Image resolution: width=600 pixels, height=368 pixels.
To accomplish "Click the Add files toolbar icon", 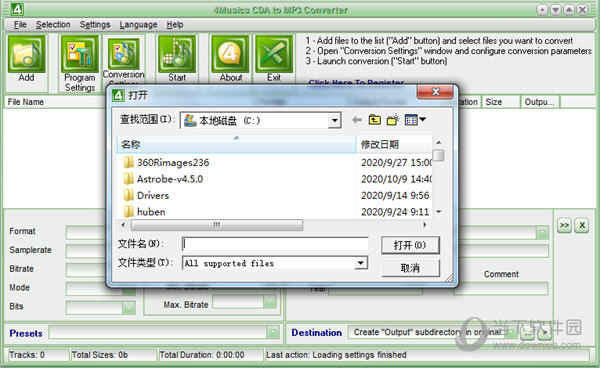I will (x=26, y=54).
